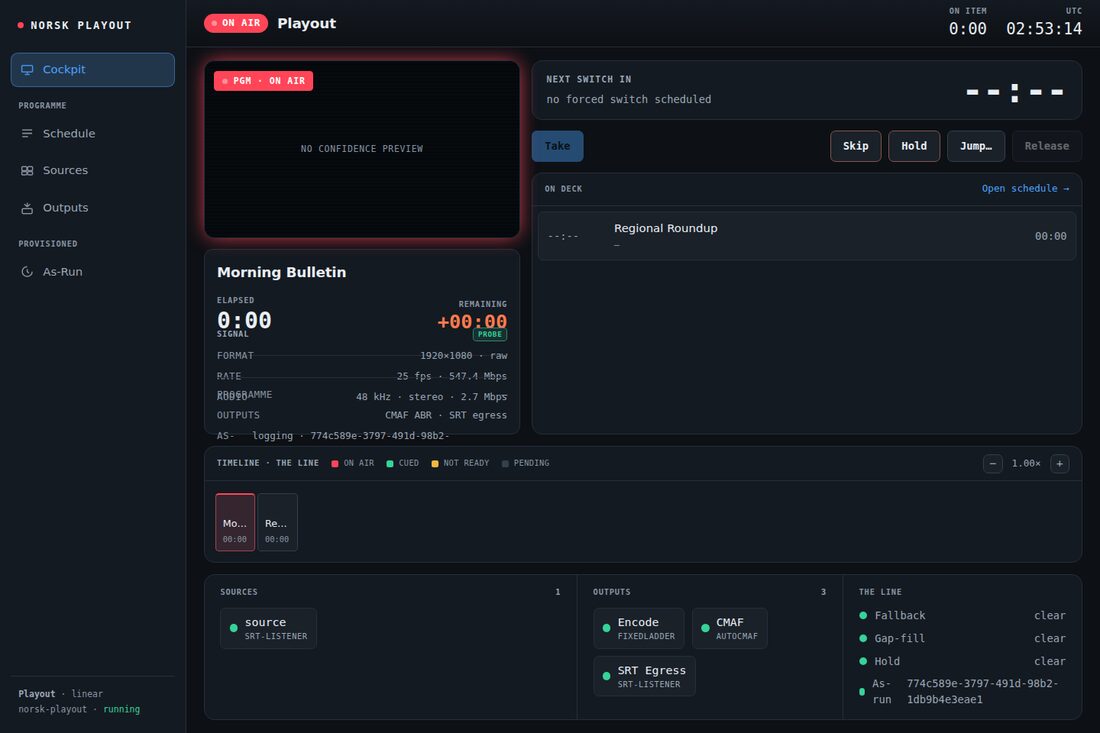Image resolution: width=1100 pixels, height=733 pixels.
Task: Open the Jump… dialog
Action: (976, 146)
